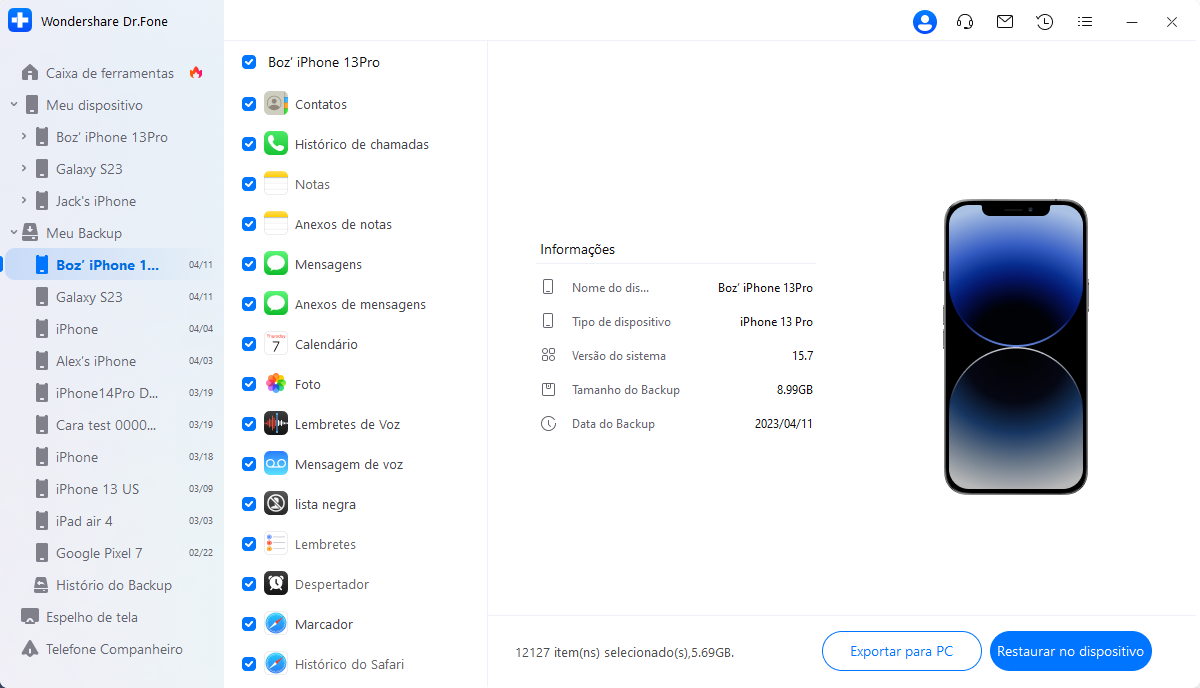The height and width of the screenshot is (688, 1200).
Task: Toggle the lista negra checkbox
Action: [249, 504]
